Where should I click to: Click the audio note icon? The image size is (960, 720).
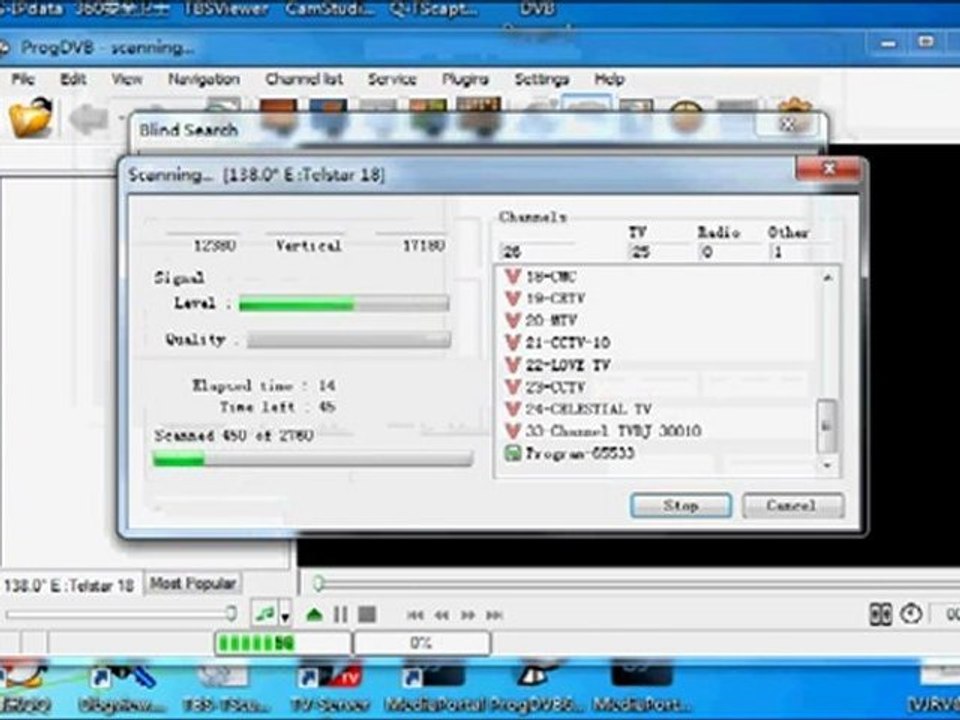(x=264, y=613)
